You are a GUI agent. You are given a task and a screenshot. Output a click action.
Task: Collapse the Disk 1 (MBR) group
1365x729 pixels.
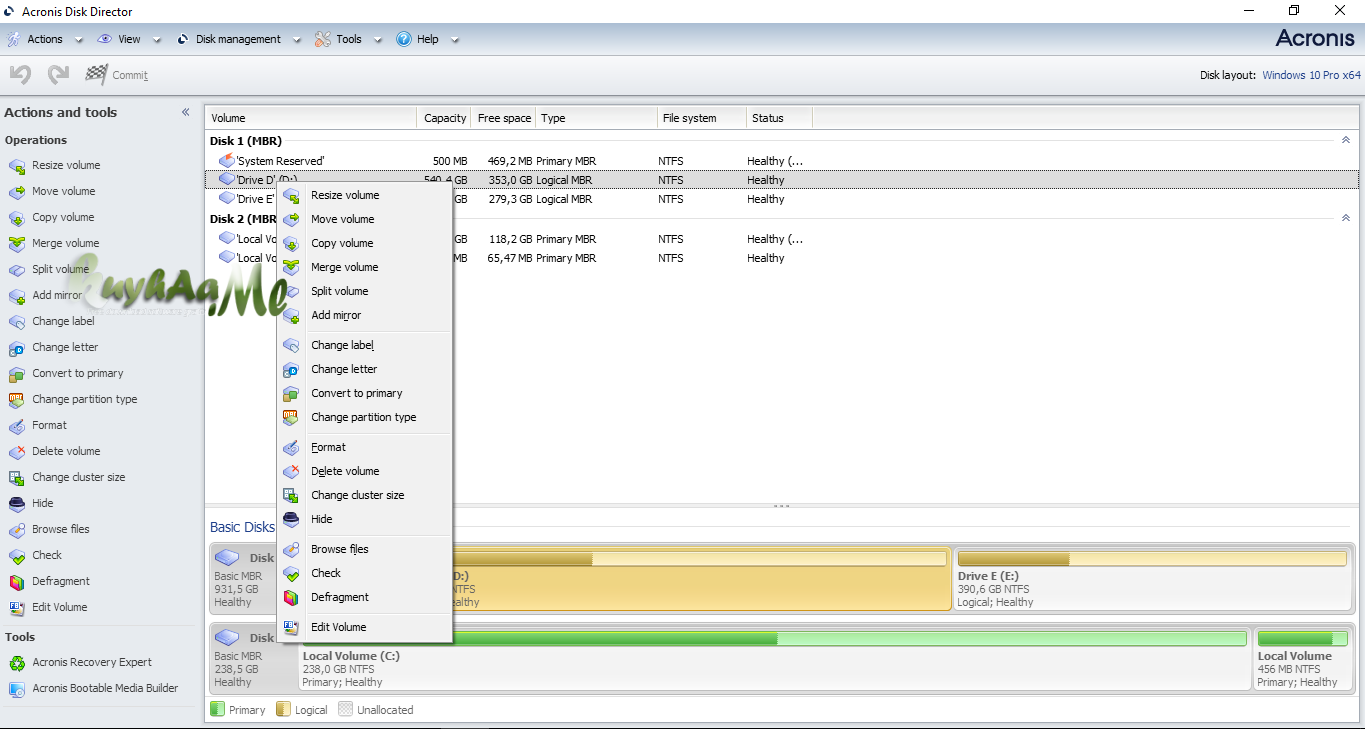click(1345, 140)
